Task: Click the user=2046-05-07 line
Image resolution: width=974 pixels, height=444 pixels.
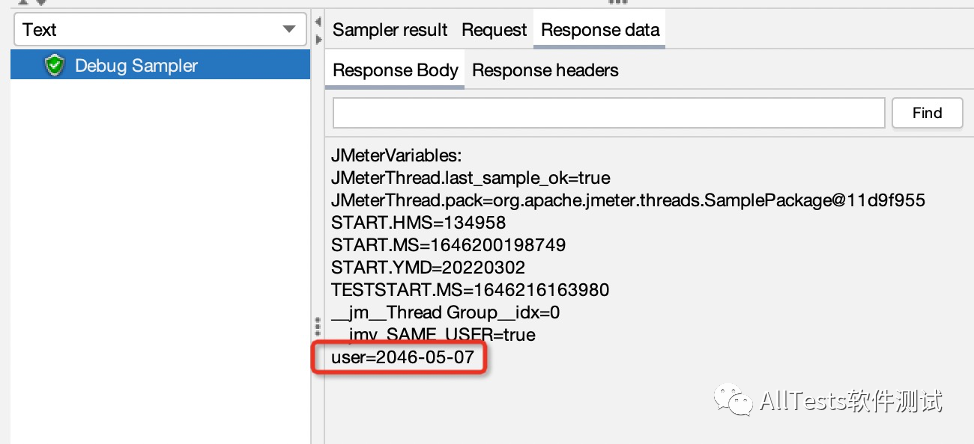Action: 403,358
